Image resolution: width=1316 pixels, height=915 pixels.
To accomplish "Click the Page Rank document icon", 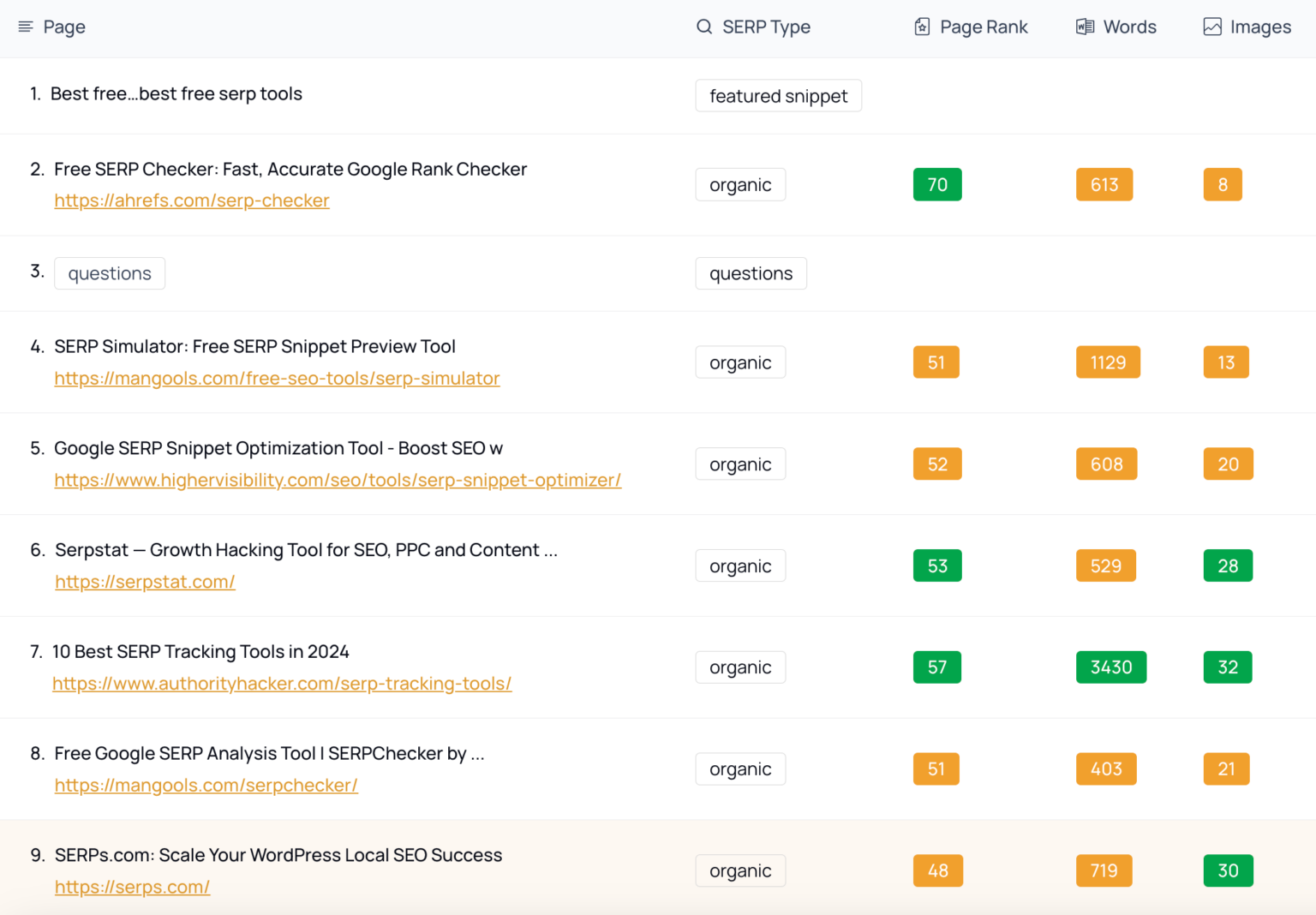I will coord(922,27).
